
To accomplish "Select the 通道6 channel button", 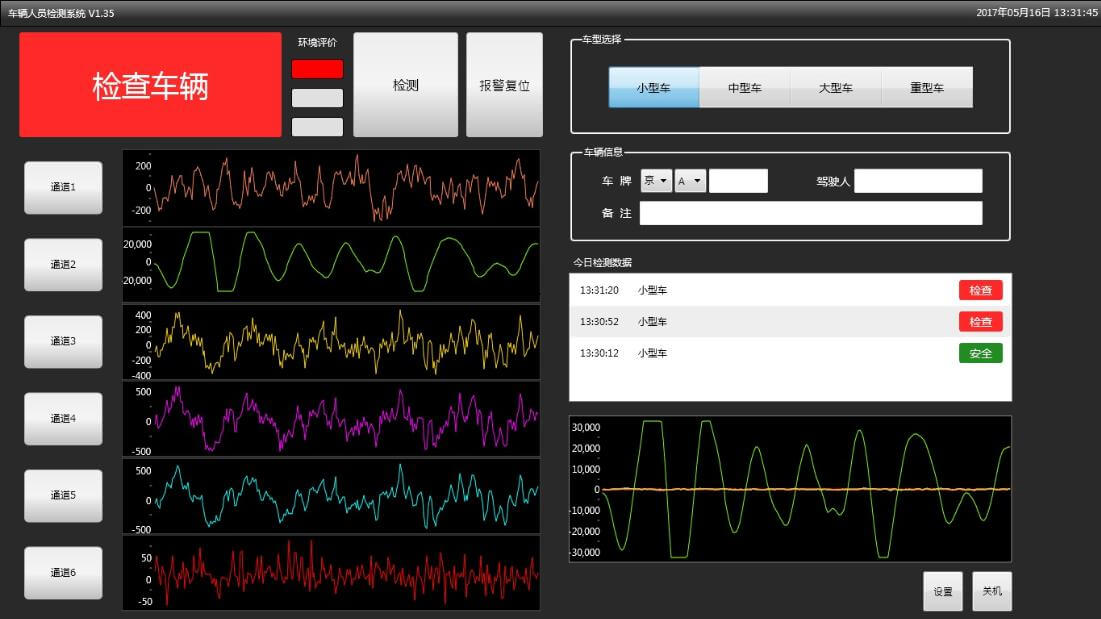I will pyautogui.click(x=63, y=573).
